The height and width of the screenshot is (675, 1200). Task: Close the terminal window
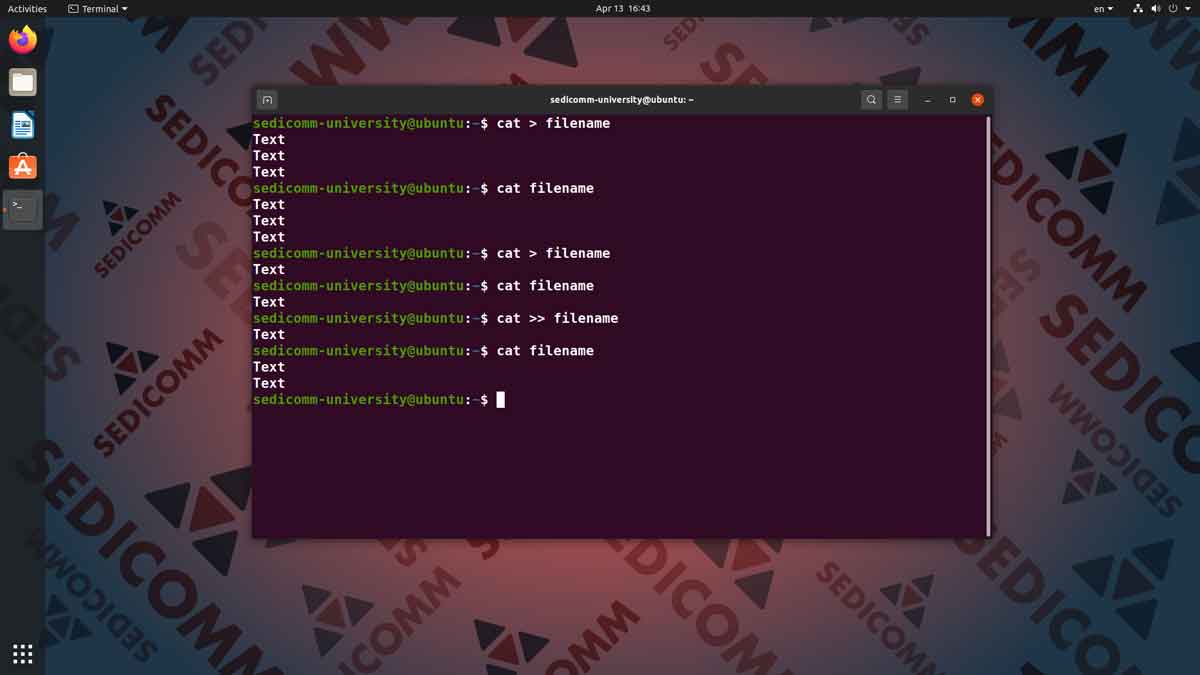coord(977,100)
